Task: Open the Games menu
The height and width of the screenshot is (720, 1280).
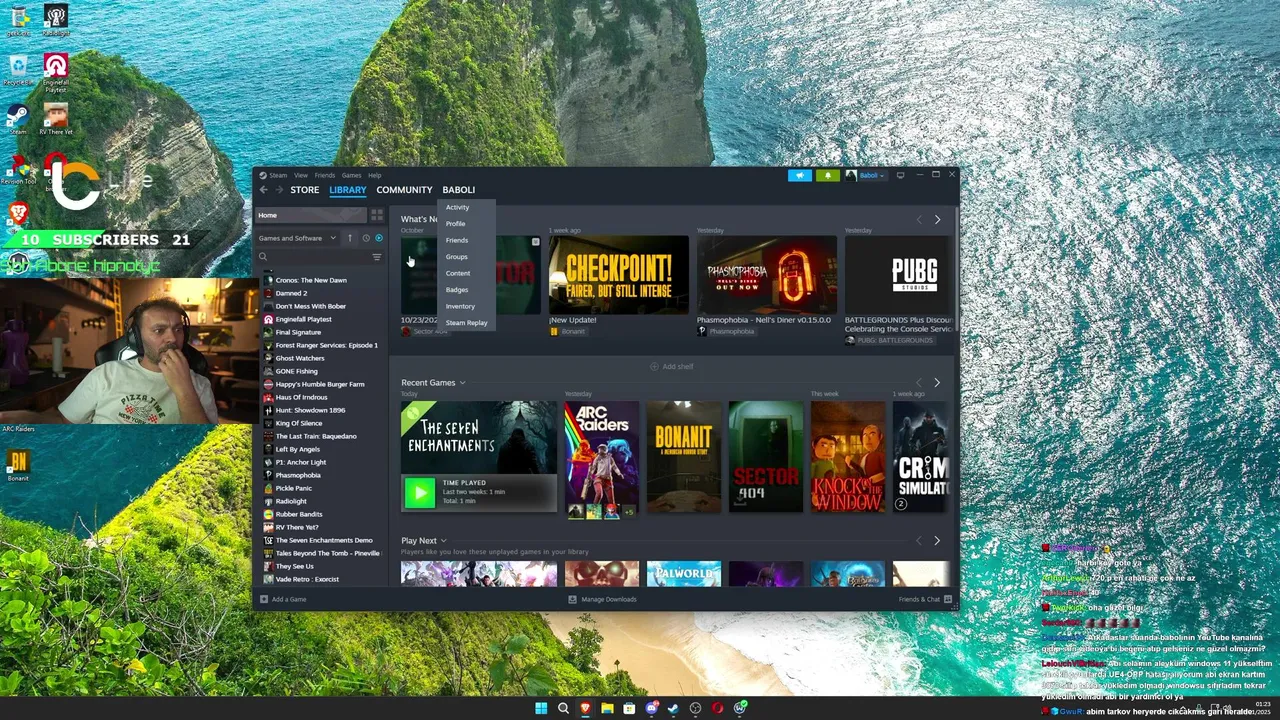Action: (x=352, y=175)
